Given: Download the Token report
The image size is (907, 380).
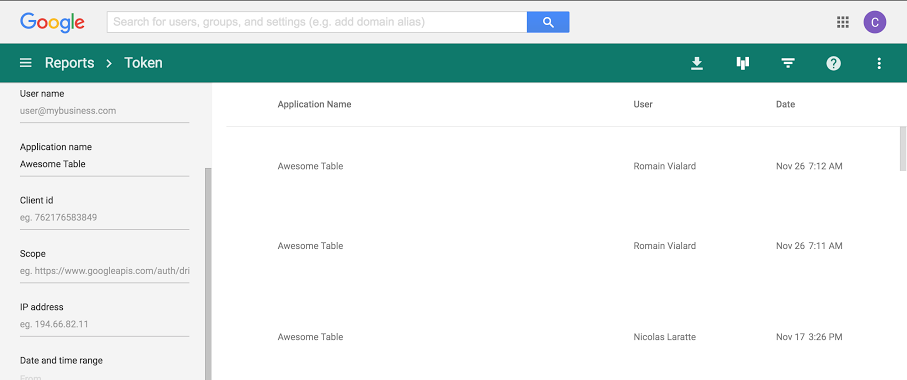Looking at the screenshot, I should [697, 63].
